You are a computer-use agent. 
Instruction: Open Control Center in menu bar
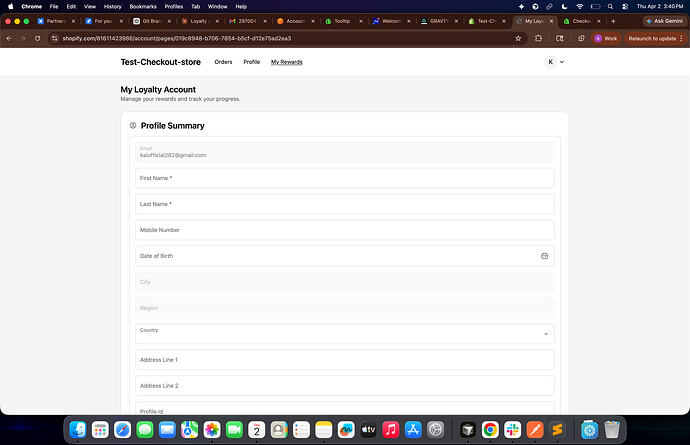[x=625, y=7]
